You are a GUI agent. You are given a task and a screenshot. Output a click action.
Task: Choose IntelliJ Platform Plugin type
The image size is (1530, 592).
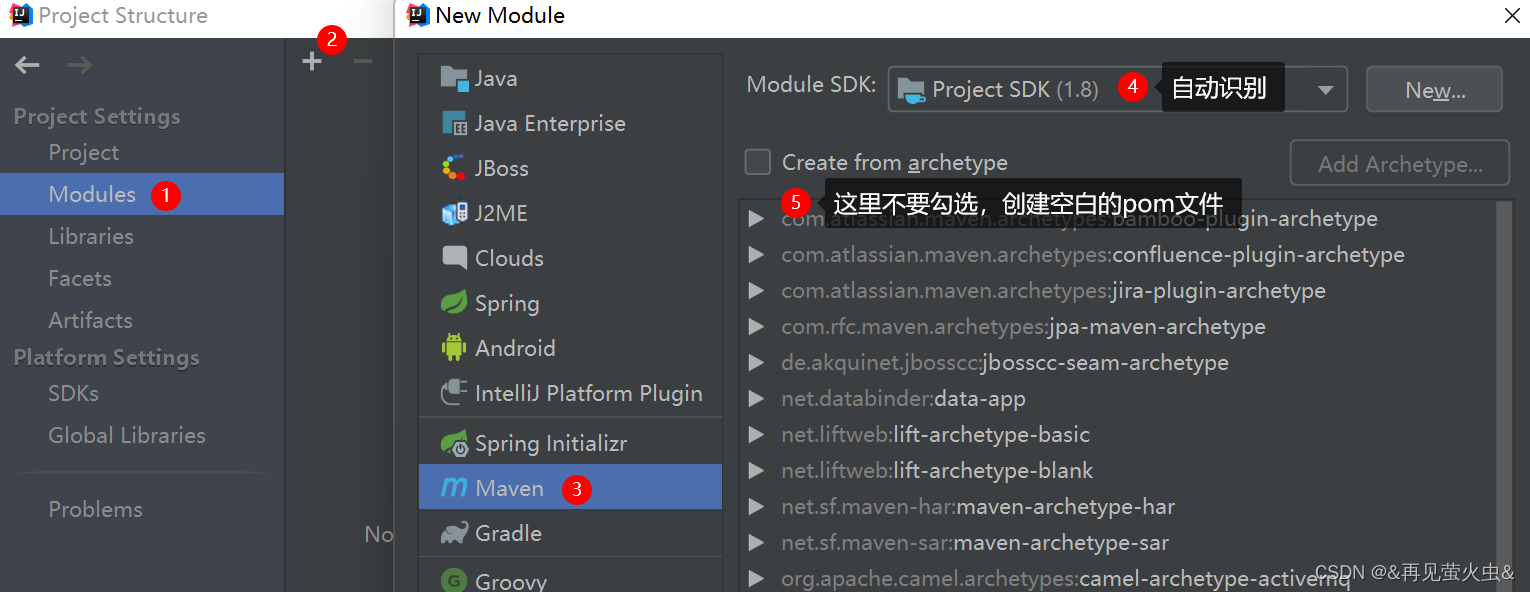[570, 393]
